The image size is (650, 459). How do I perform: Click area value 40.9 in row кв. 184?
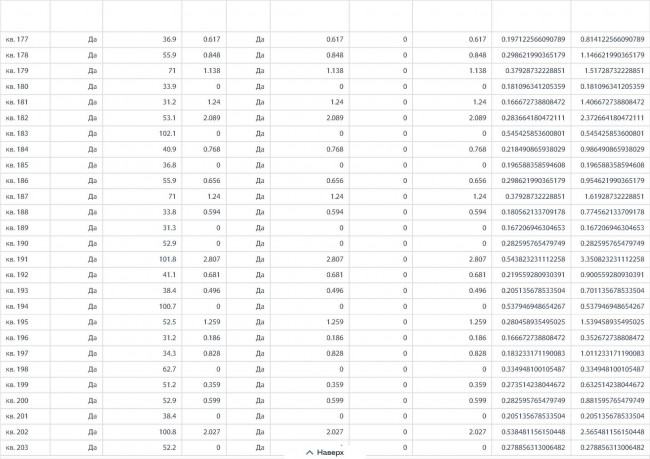click(169, 149)
